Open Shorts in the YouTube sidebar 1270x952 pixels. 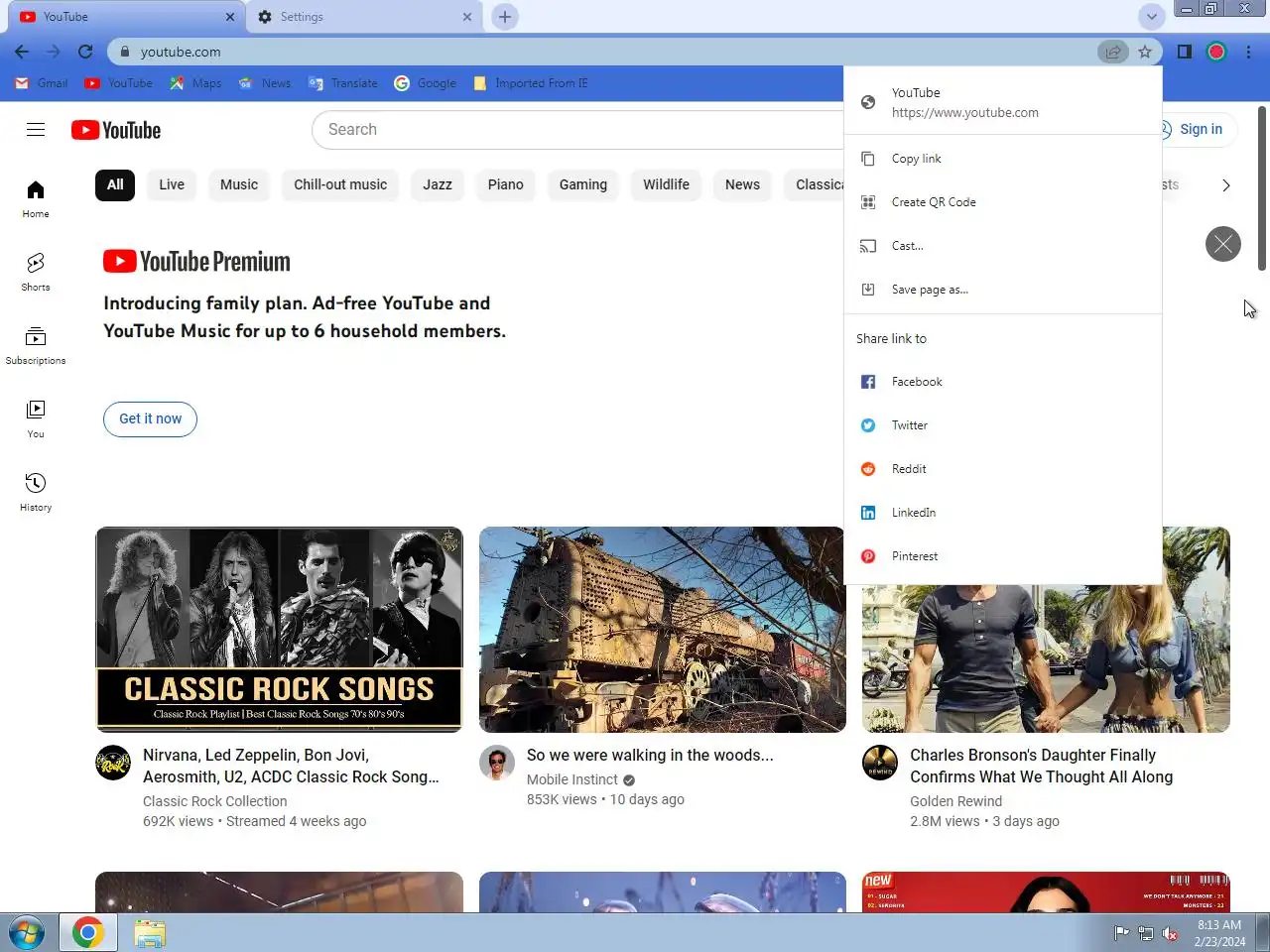(x=36, y=272)
